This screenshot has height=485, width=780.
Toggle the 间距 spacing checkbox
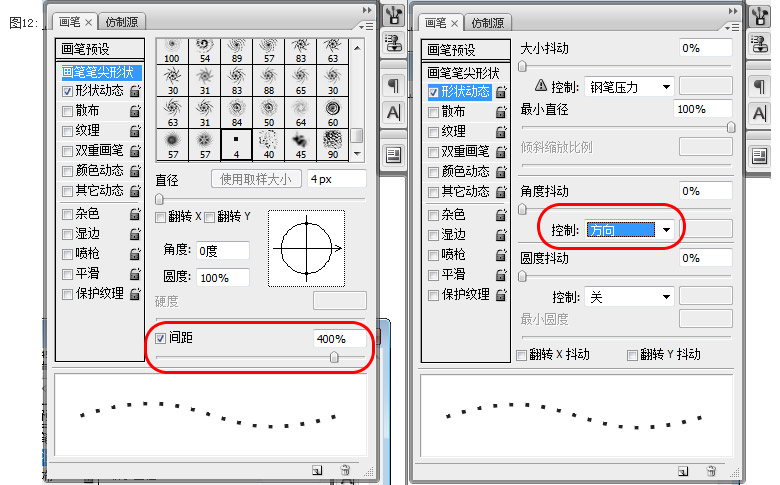tap(161, 339)
